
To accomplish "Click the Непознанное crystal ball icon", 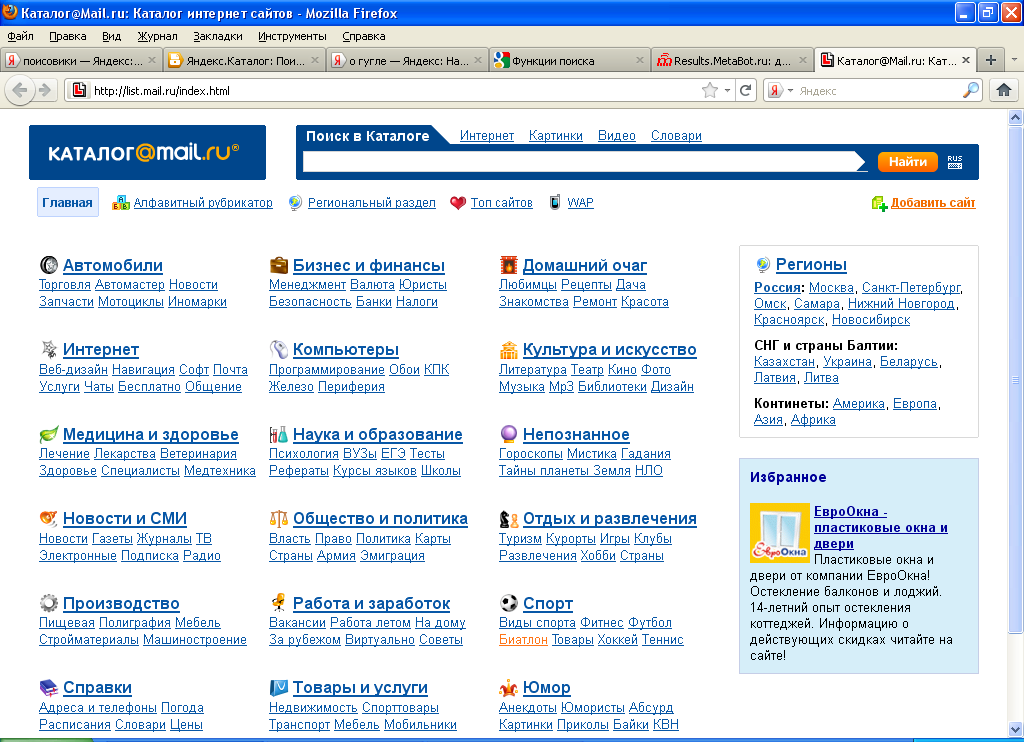I will (x=509, y=434).
